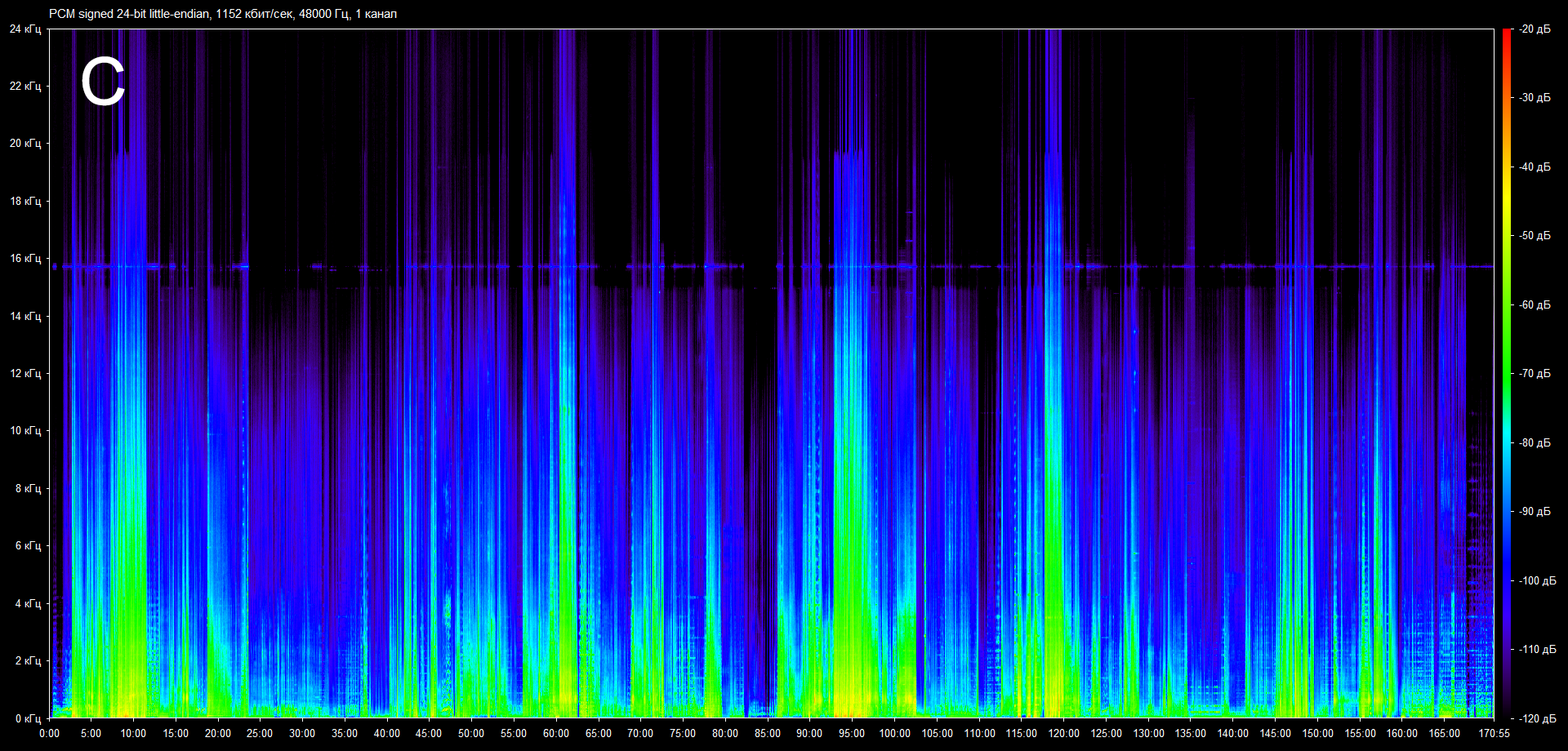
Task: Click the PCM signed 24-bit format header text
Action: coord(222,14)
